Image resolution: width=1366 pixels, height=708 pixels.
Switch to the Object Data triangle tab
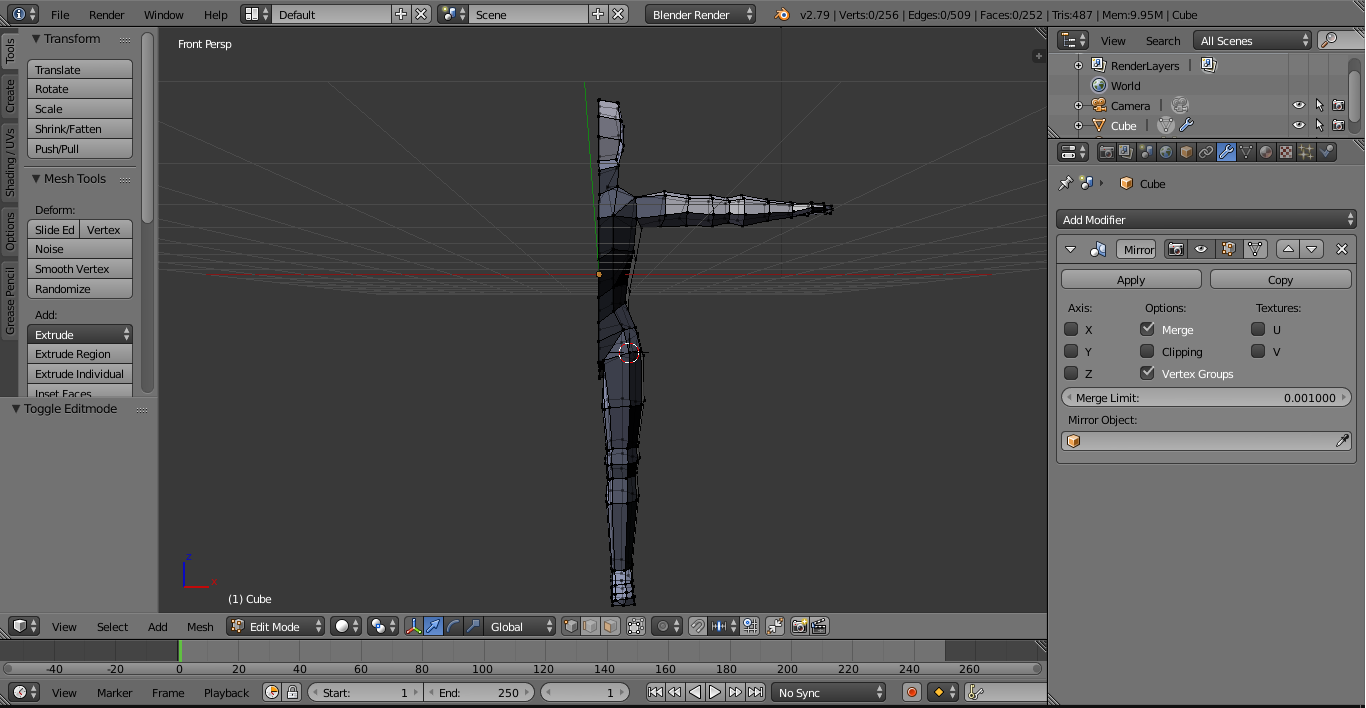[1246, 153]
